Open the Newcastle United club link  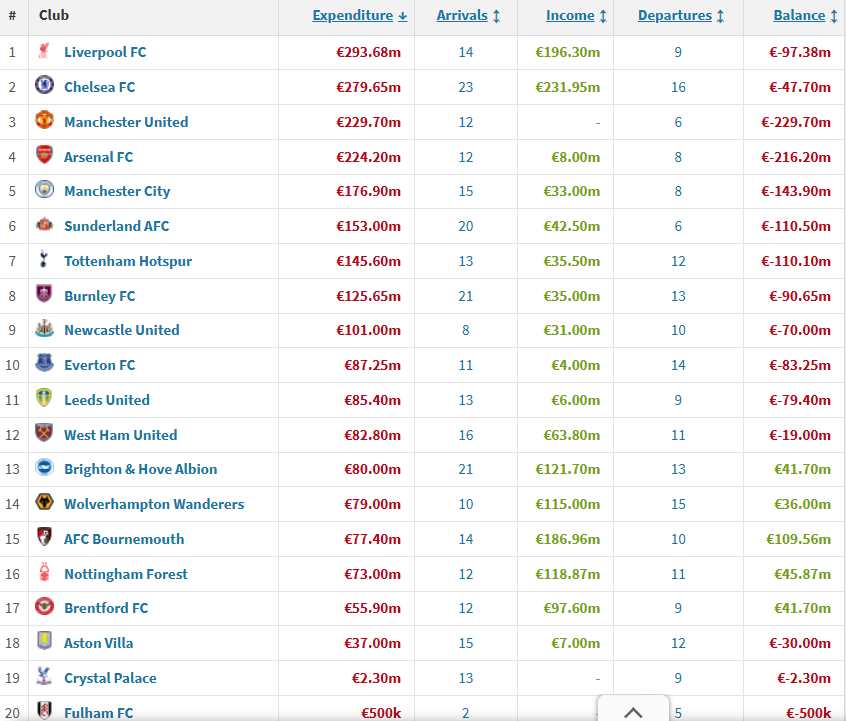coord(122,330)
